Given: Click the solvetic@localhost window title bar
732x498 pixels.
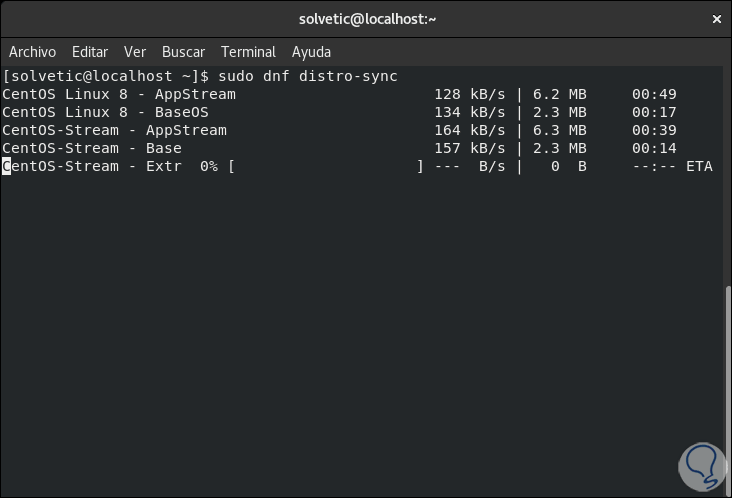Looking at the screenshot, I should pos(368,19).
